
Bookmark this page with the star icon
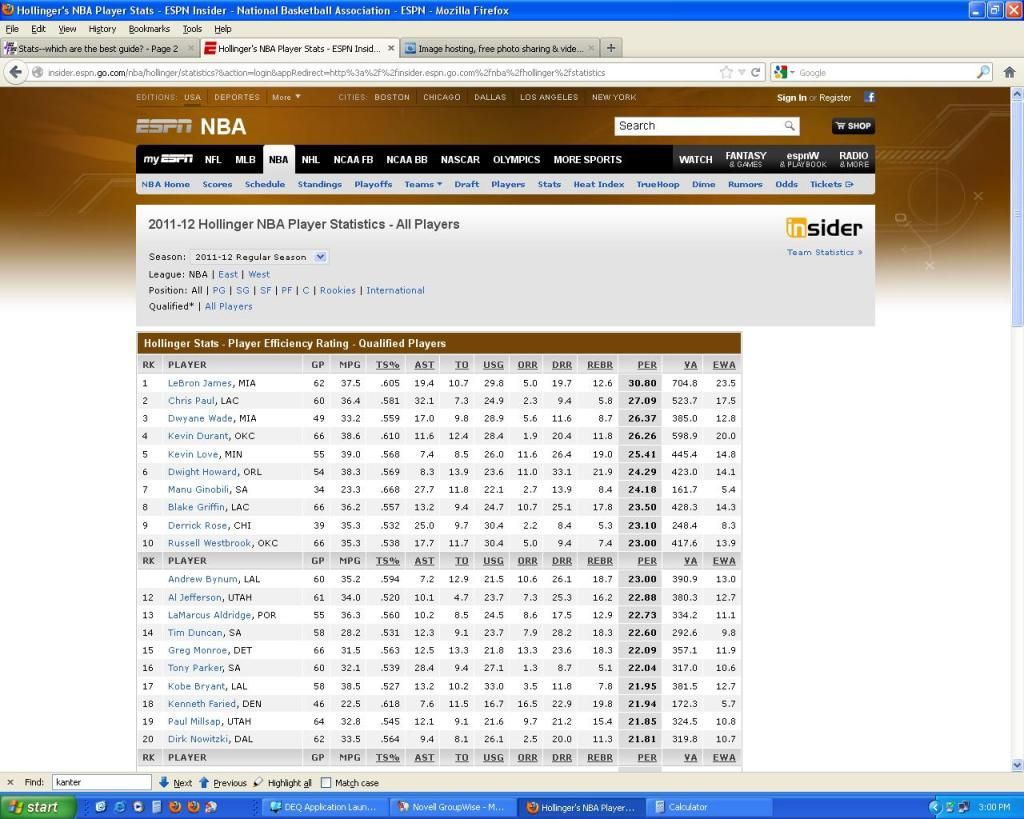tap(726, 72)
